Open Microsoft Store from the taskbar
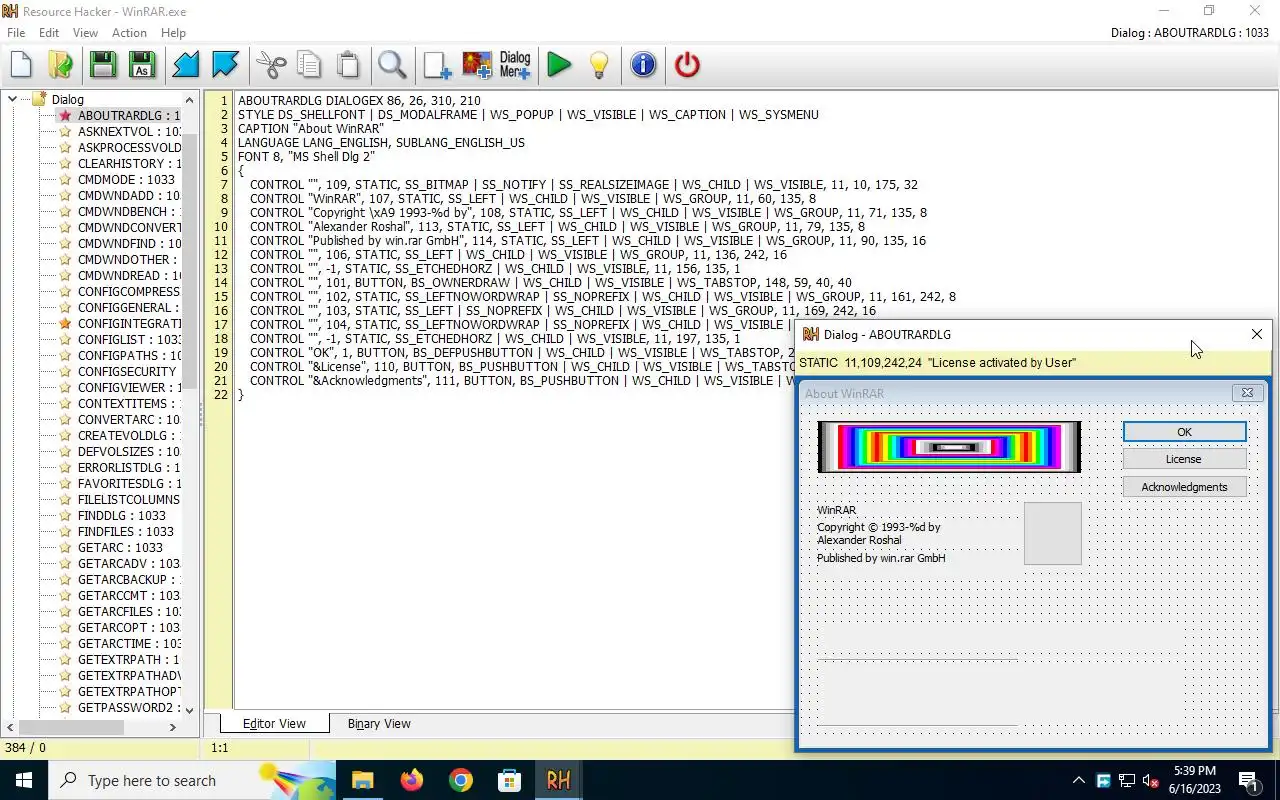Viewport: 1280px width, 800px height. 509,780
